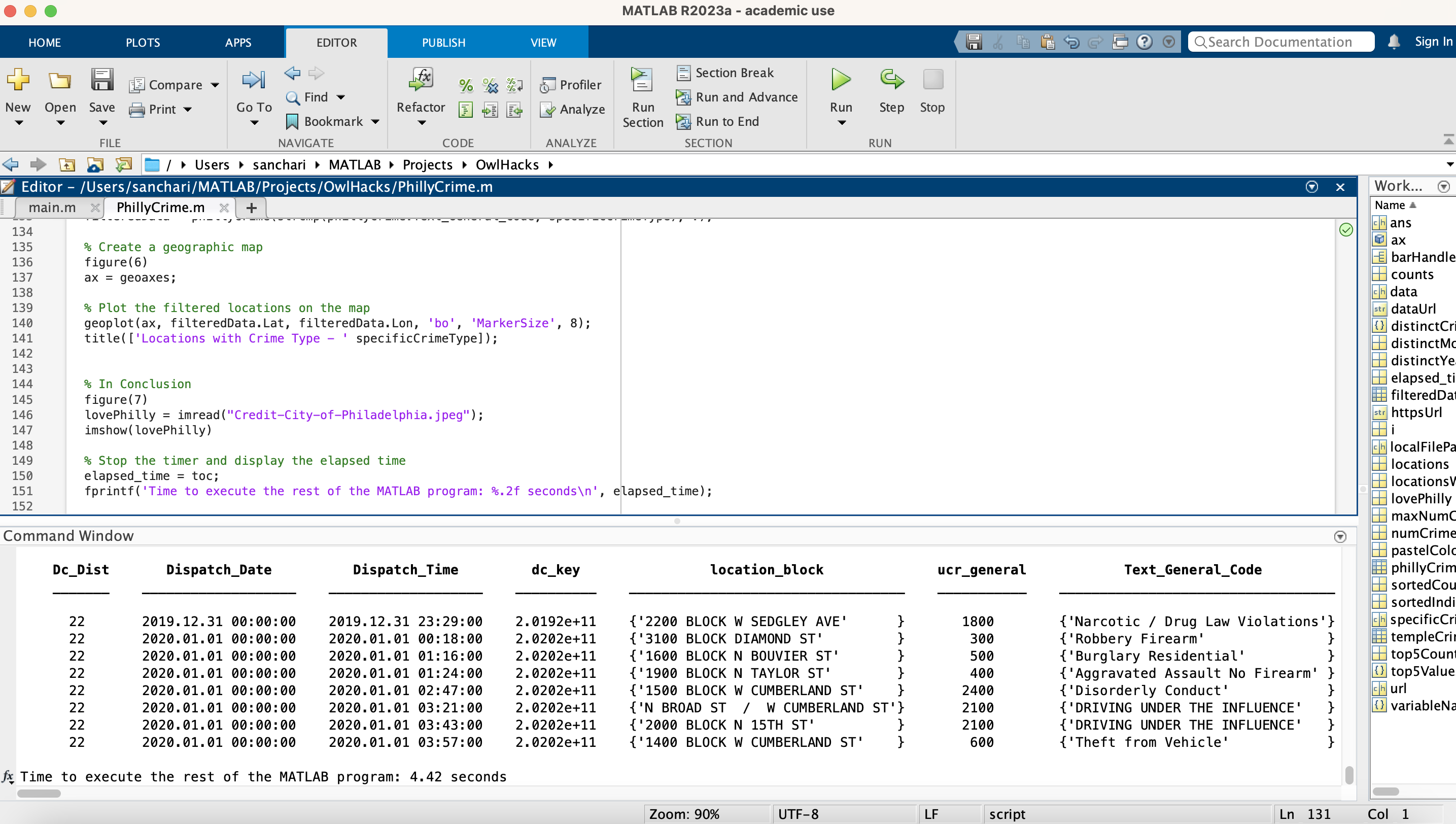Switch to the PUBLISH ribbon tab
This screenshot has width=1456, height=824.
pos(443,43)
